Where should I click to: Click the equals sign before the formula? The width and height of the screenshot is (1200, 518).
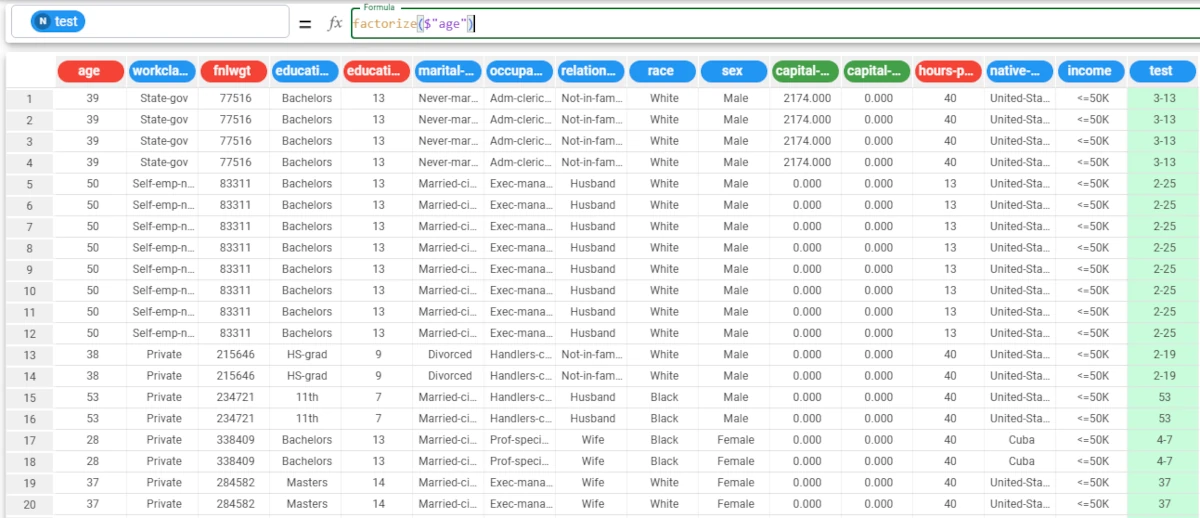click(x=305, y=23)
